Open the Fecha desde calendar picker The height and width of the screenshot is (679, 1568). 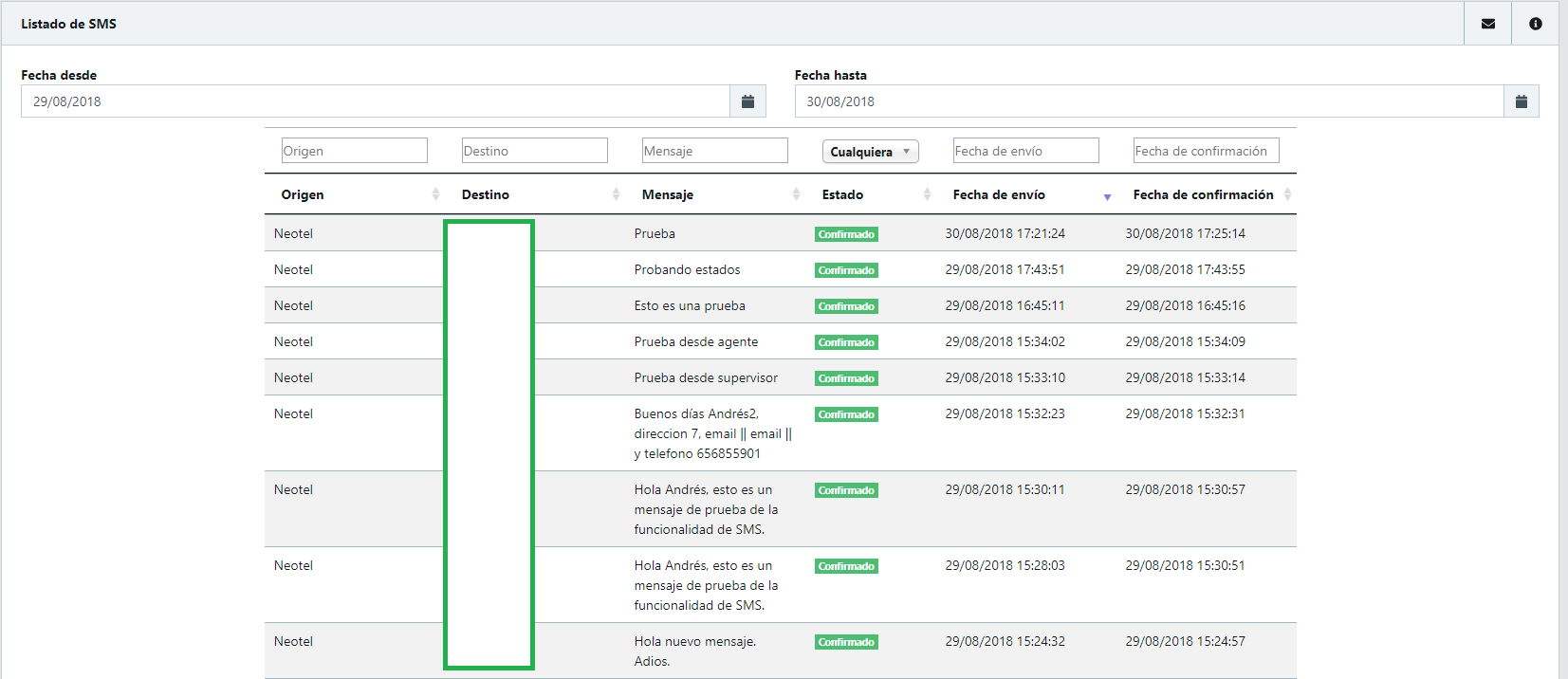pos(747,101)
